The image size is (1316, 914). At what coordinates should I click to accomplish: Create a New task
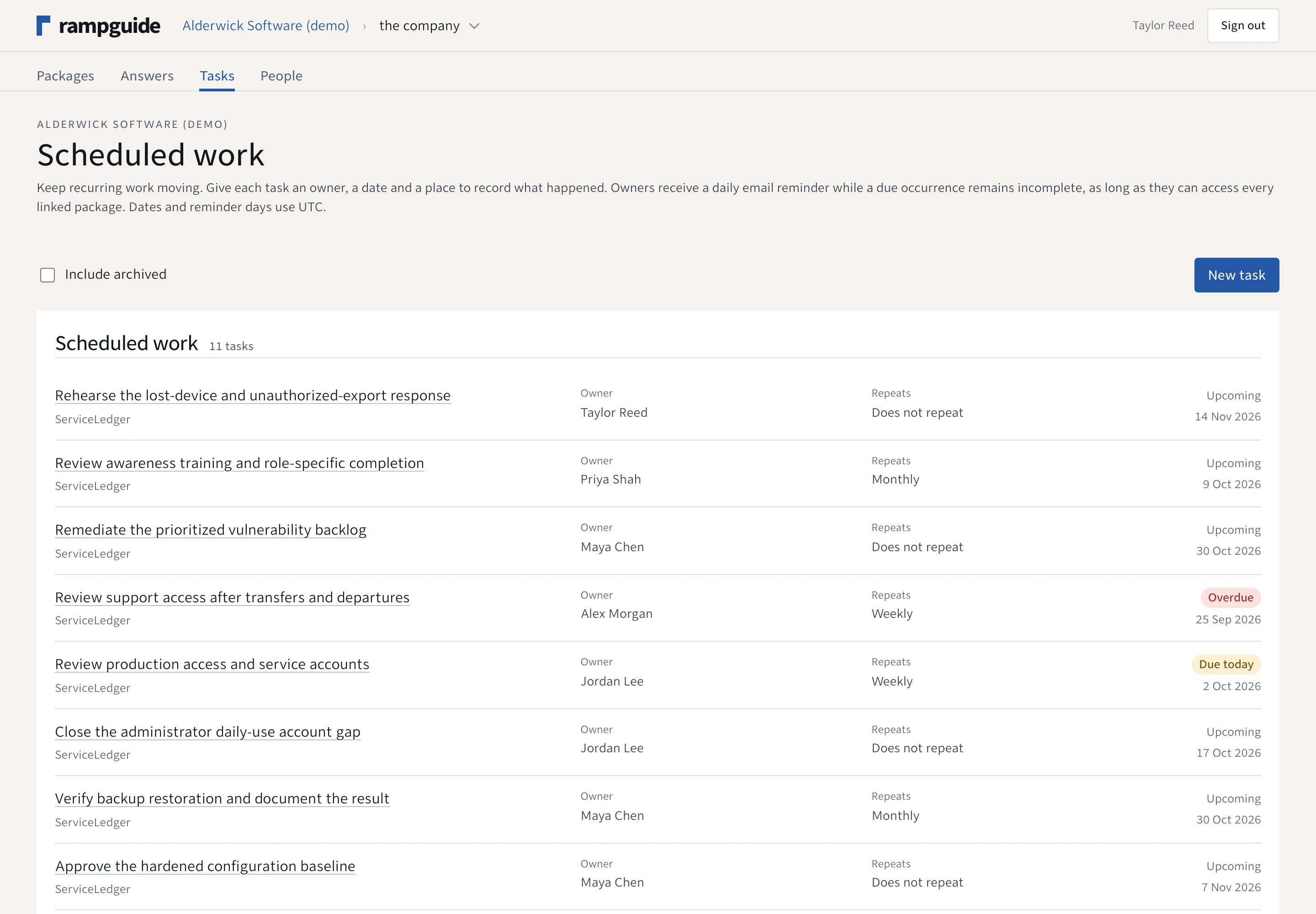point(1236,275)
